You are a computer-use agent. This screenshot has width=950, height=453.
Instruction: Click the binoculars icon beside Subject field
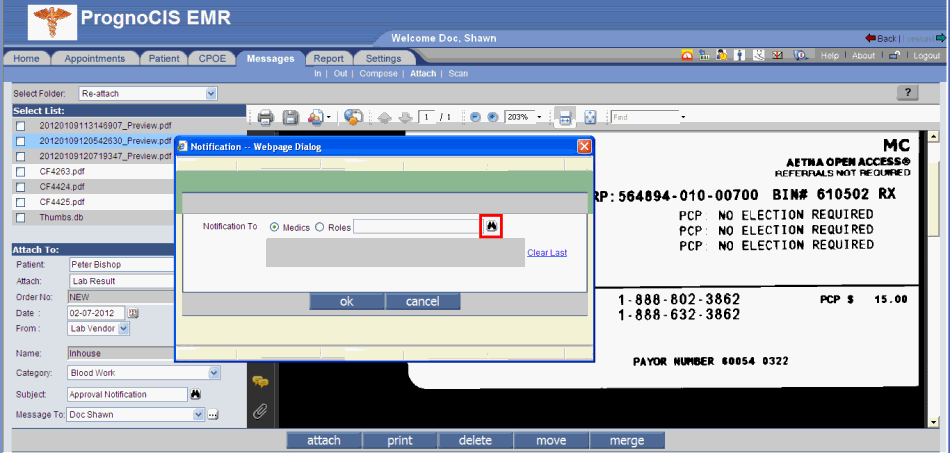(195, 394)
